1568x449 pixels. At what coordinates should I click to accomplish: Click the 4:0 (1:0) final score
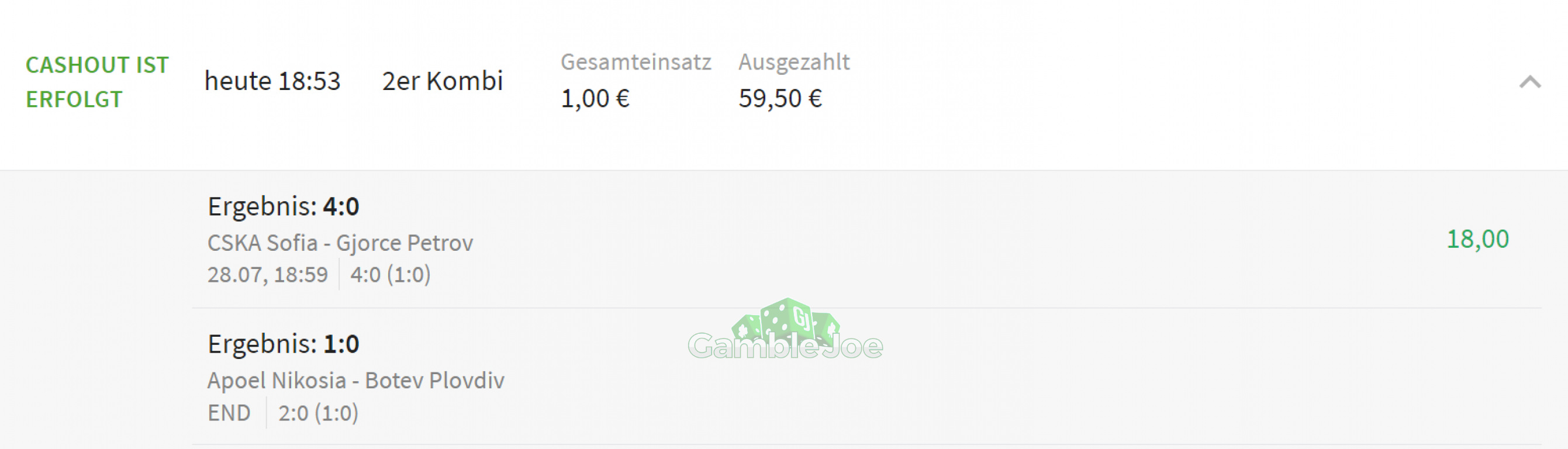pyautogui.click(x=390, y=275)
